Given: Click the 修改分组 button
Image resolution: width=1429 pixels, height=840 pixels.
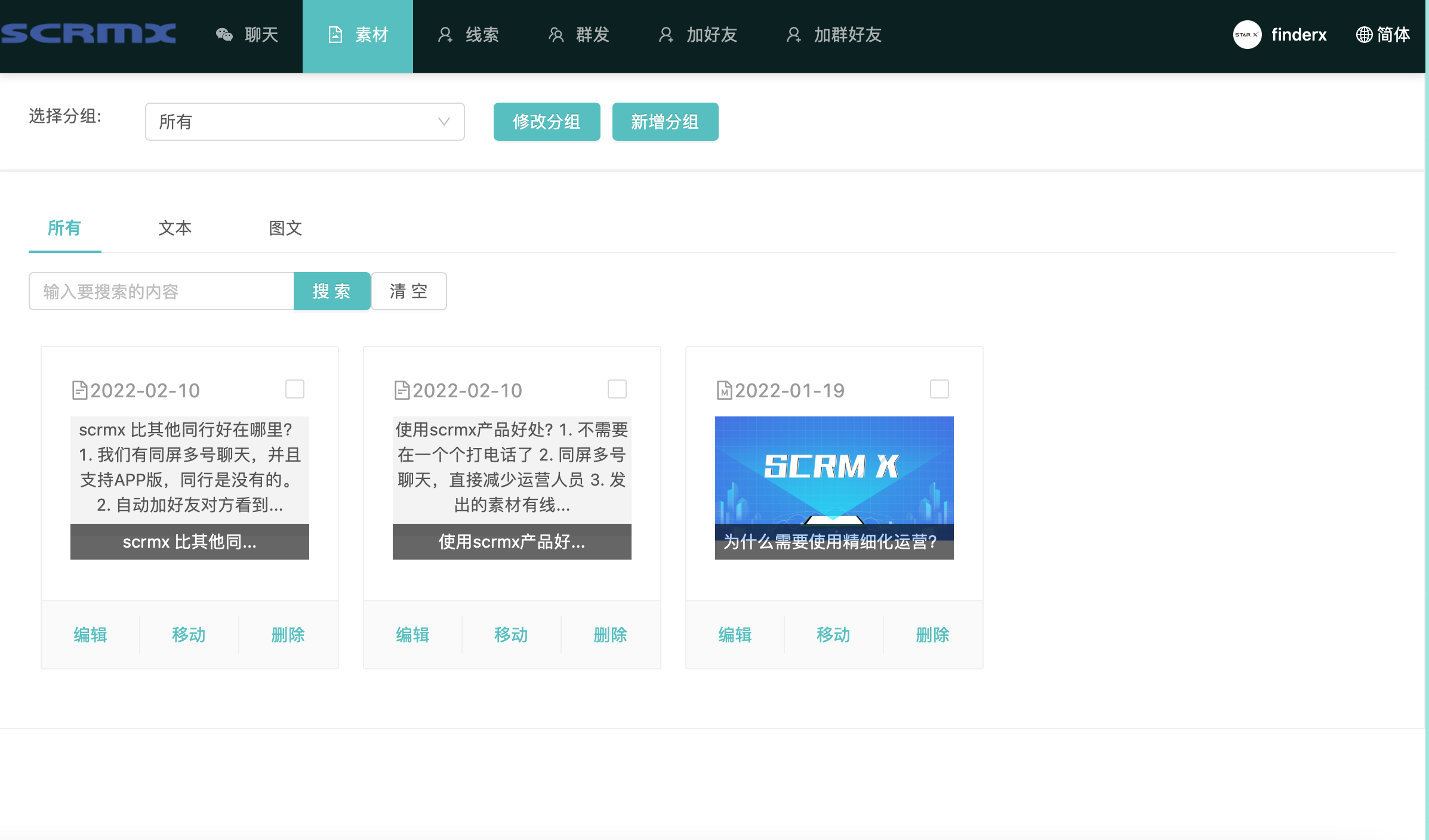Looking at the screenshot, I should pyautogui.click(x=547, y=122).
